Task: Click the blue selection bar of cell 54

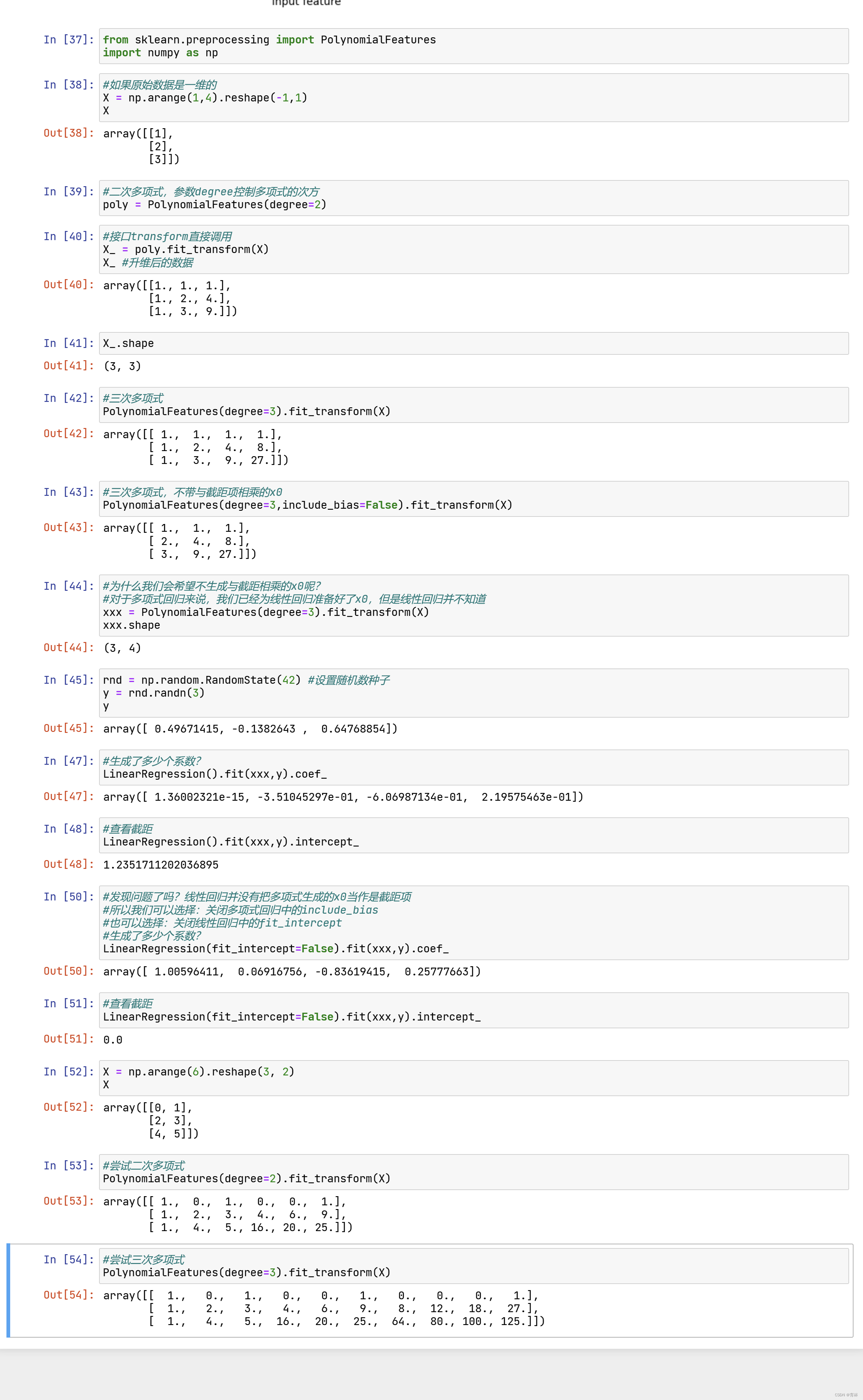Action: 8,1290
